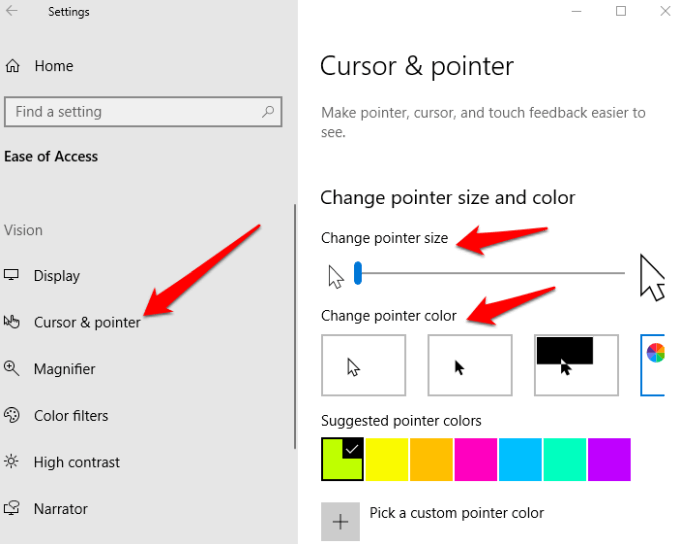This screenshot has width=680, height=544.
Task: Maximize the Settings window
Action: click(x=621, y=11)
